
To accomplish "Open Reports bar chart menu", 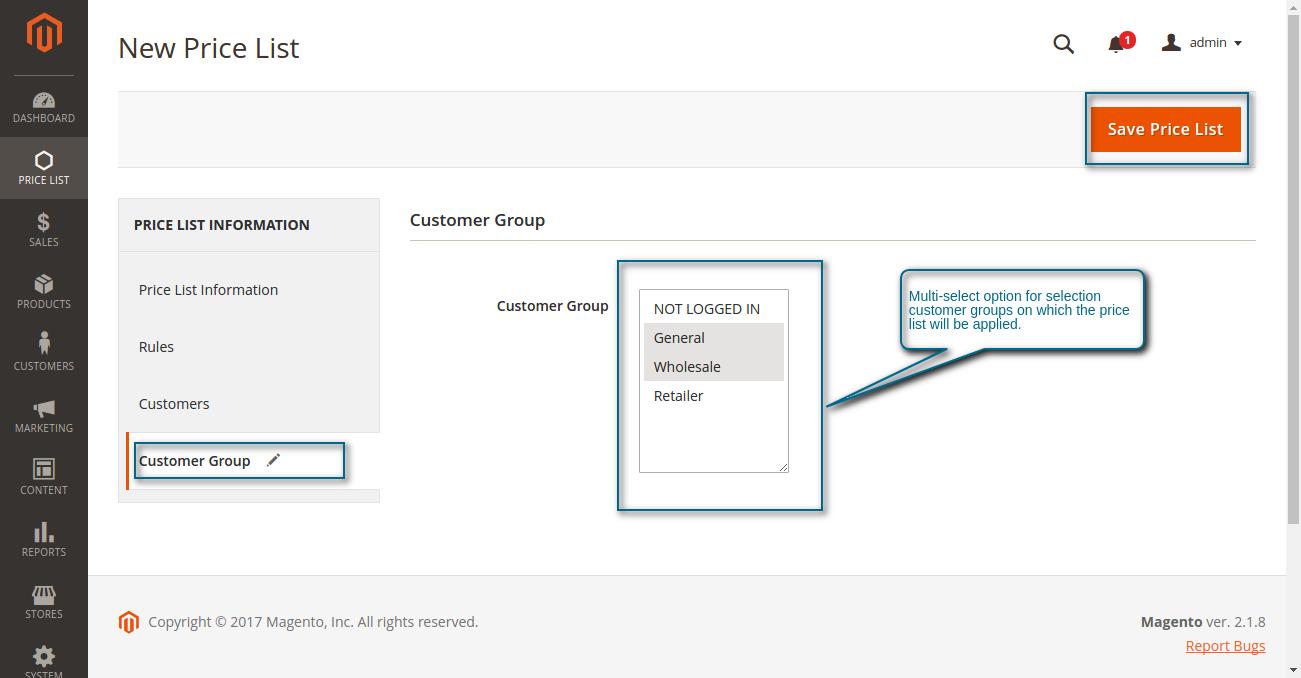I will (43, 539).
